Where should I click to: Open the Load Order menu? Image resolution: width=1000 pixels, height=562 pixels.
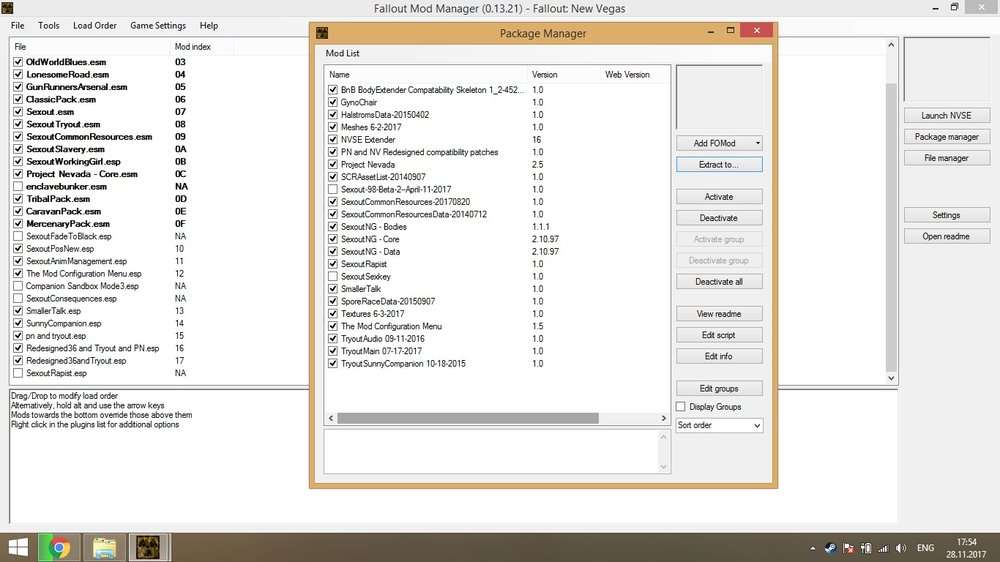coord(94,26)
